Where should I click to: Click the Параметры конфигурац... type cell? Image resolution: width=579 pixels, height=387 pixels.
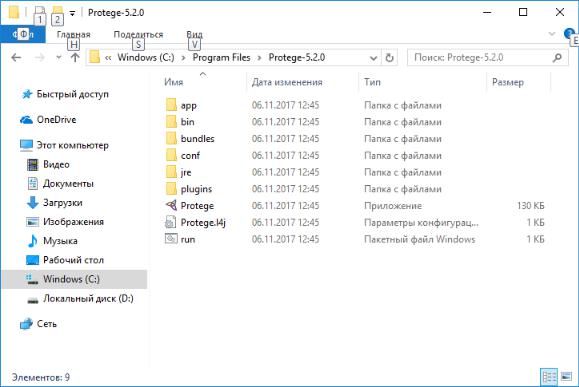coord(421,223)
